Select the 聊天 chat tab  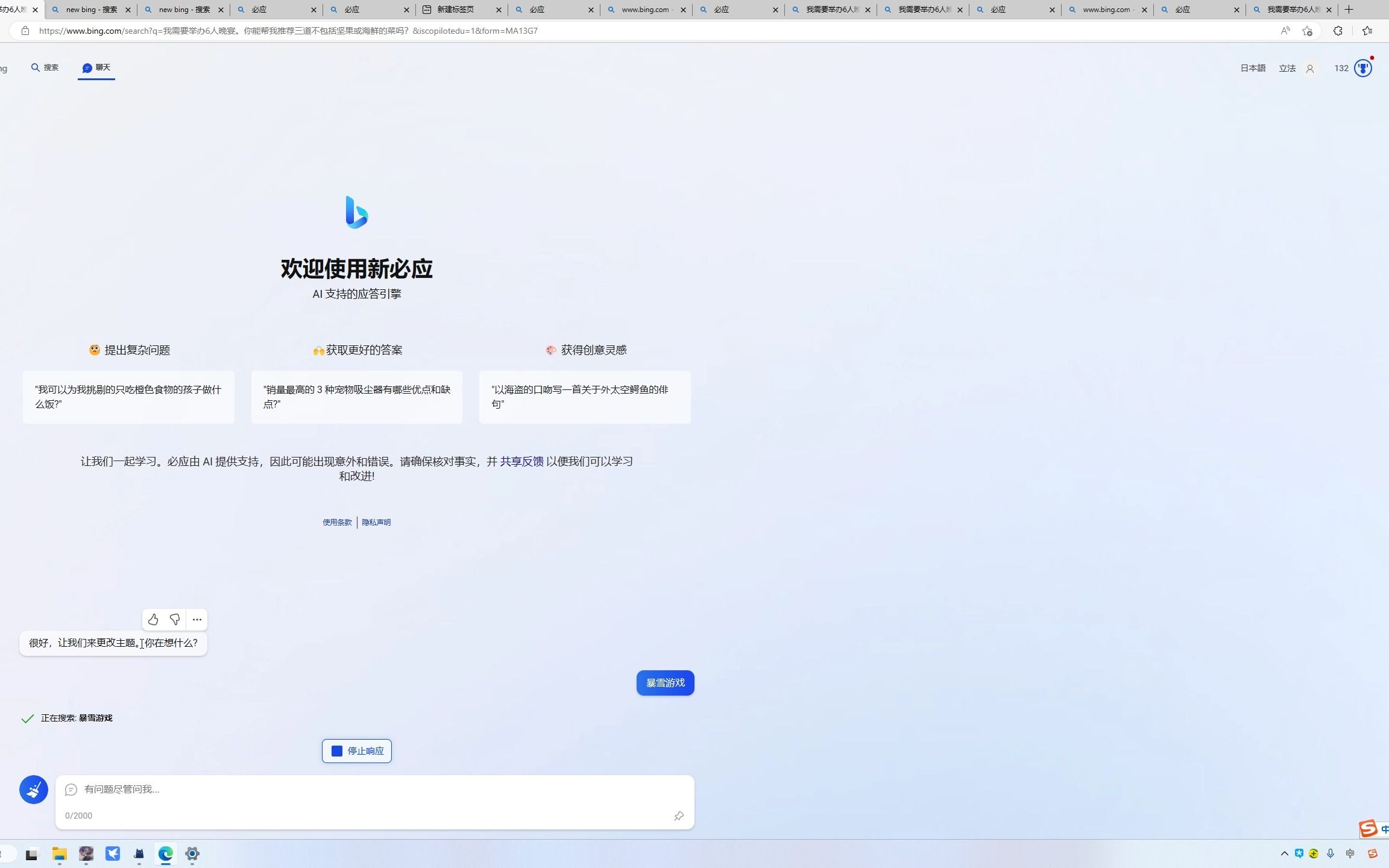point(96,68)
